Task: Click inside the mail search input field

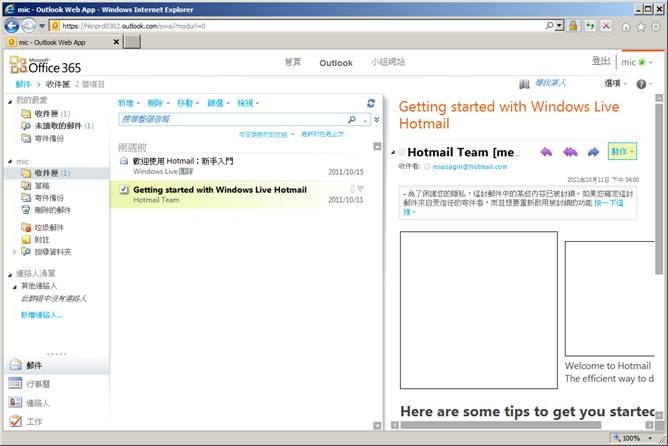Action: (x=232, y=119)
